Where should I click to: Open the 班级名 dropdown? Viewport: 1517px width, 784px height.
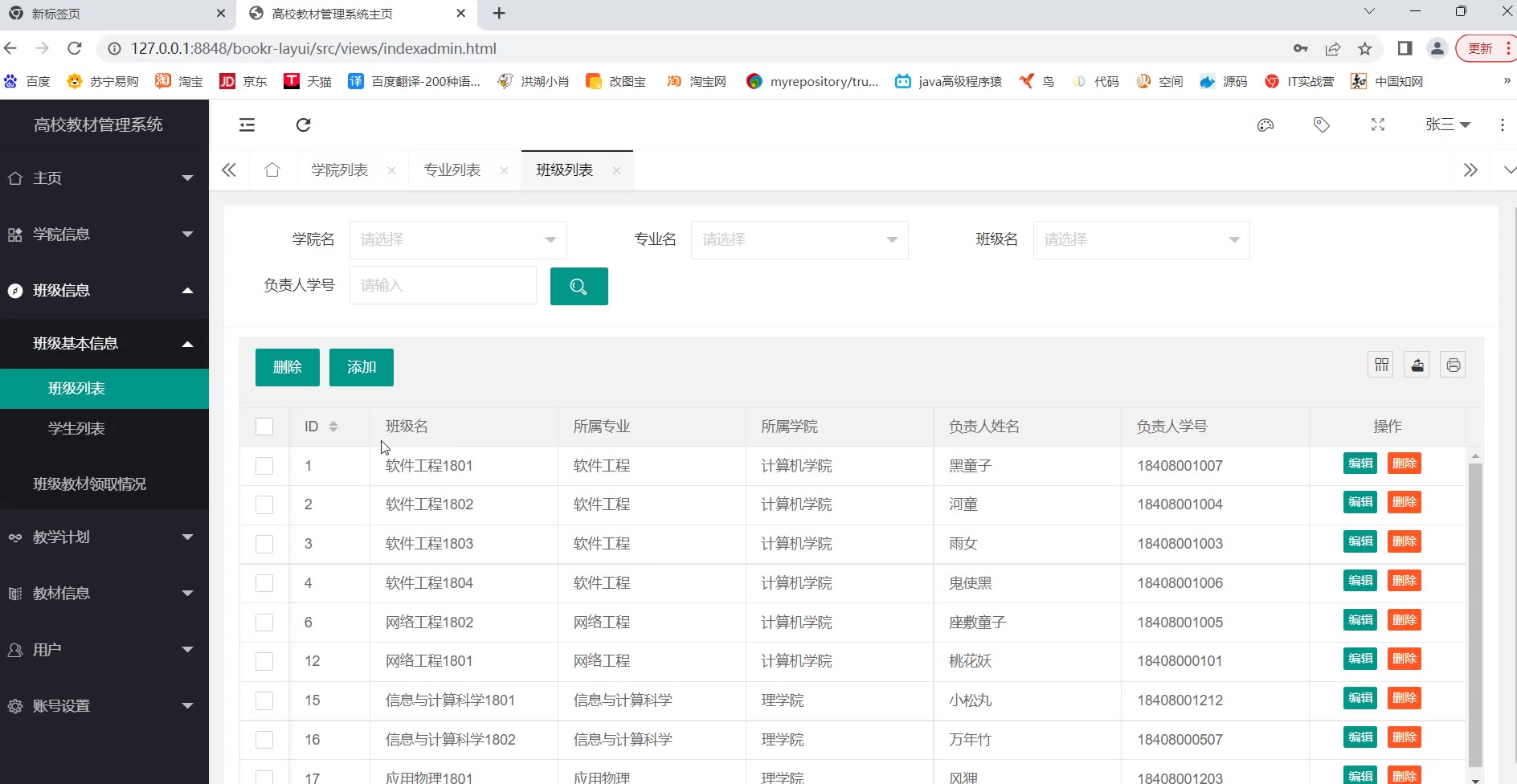click(x=1141, y=239)
